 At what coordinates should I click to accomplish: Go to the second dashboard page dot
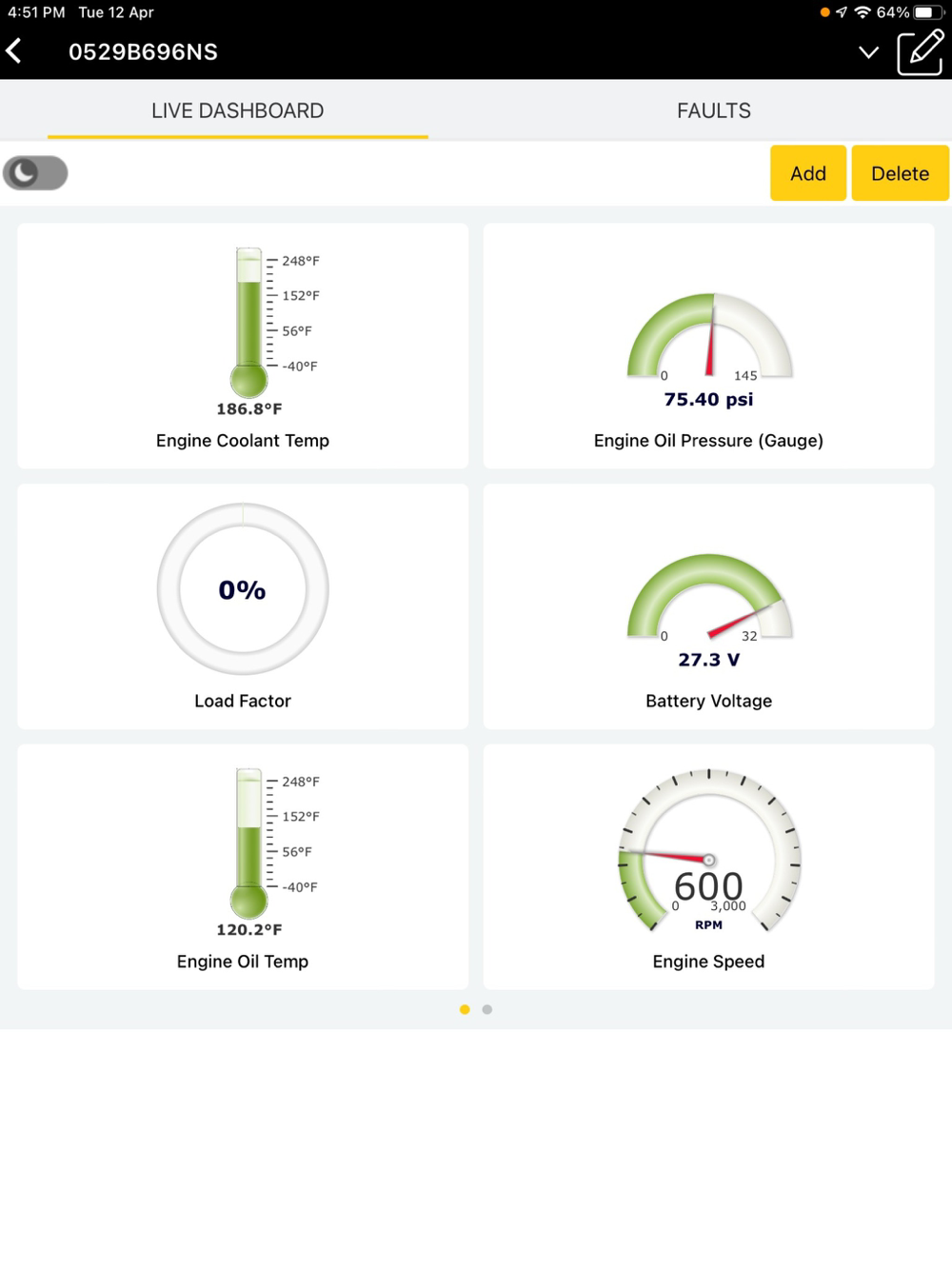point(487,1009)
